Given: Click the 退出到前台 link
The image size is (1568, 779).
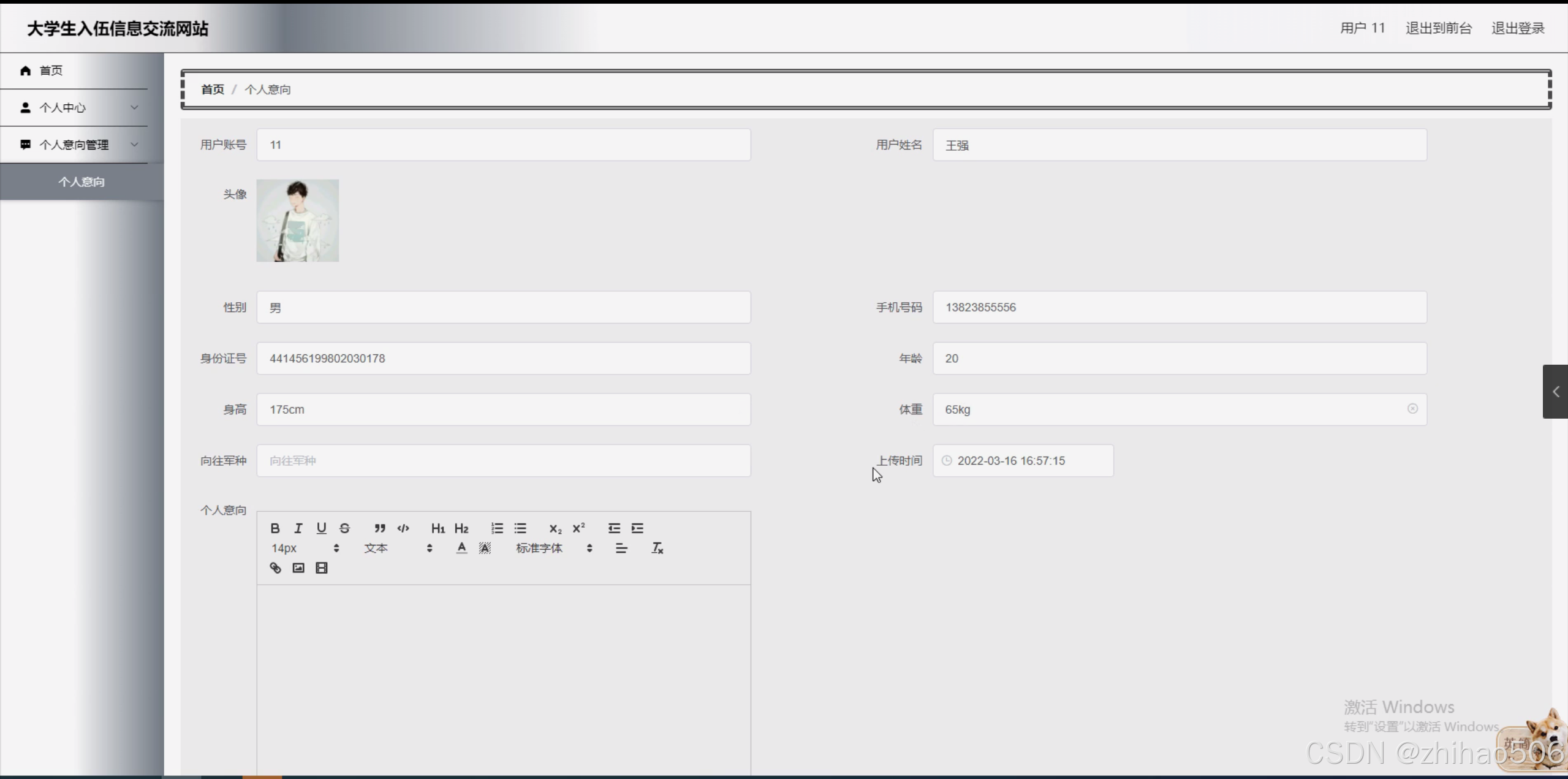Looking at the screenshot, I should click(1438, 28).
